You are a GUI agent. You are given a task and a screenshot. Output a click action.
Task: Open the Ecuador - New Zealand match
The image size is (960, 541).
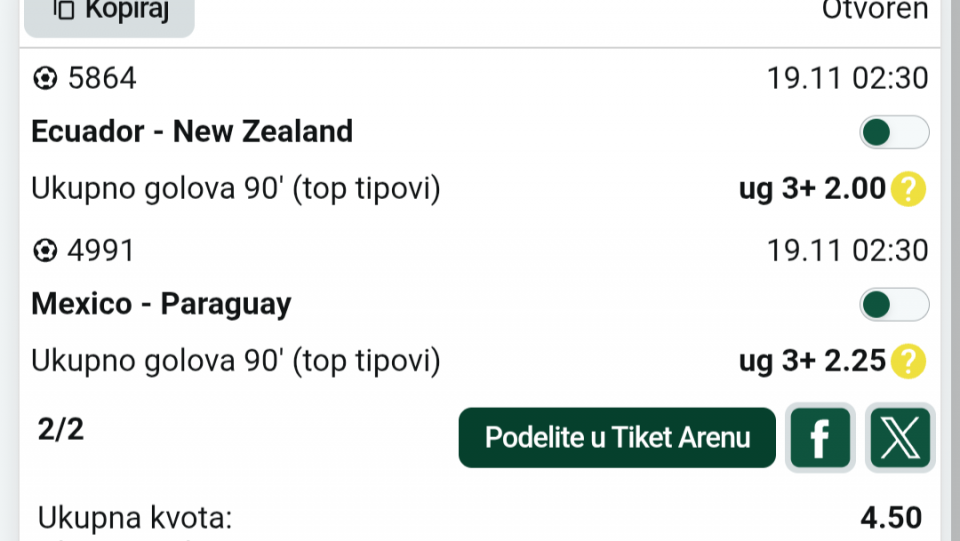click(x=192, y=132)
